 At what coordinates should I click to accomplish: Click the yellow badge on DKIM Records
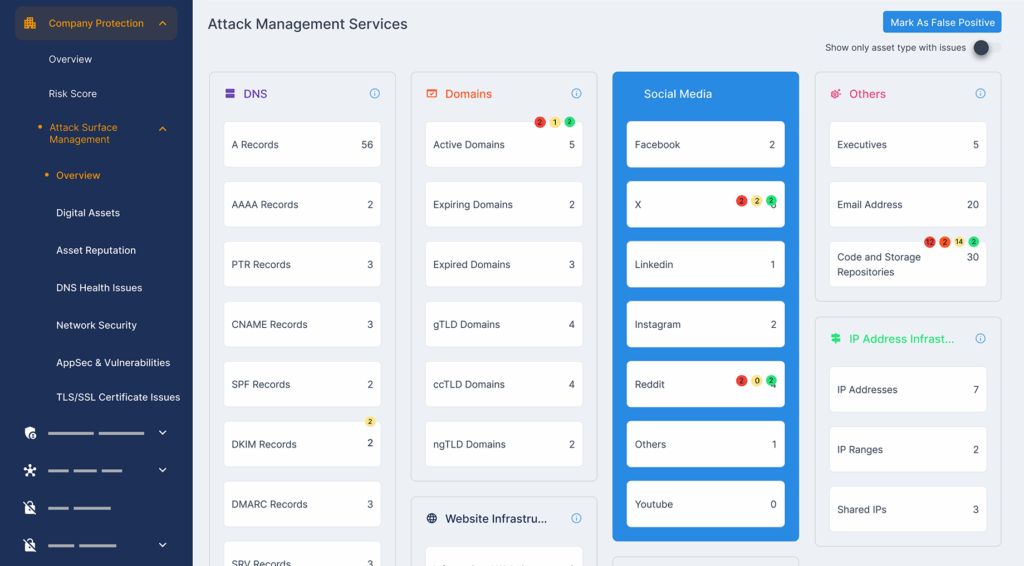coord(370,422)
